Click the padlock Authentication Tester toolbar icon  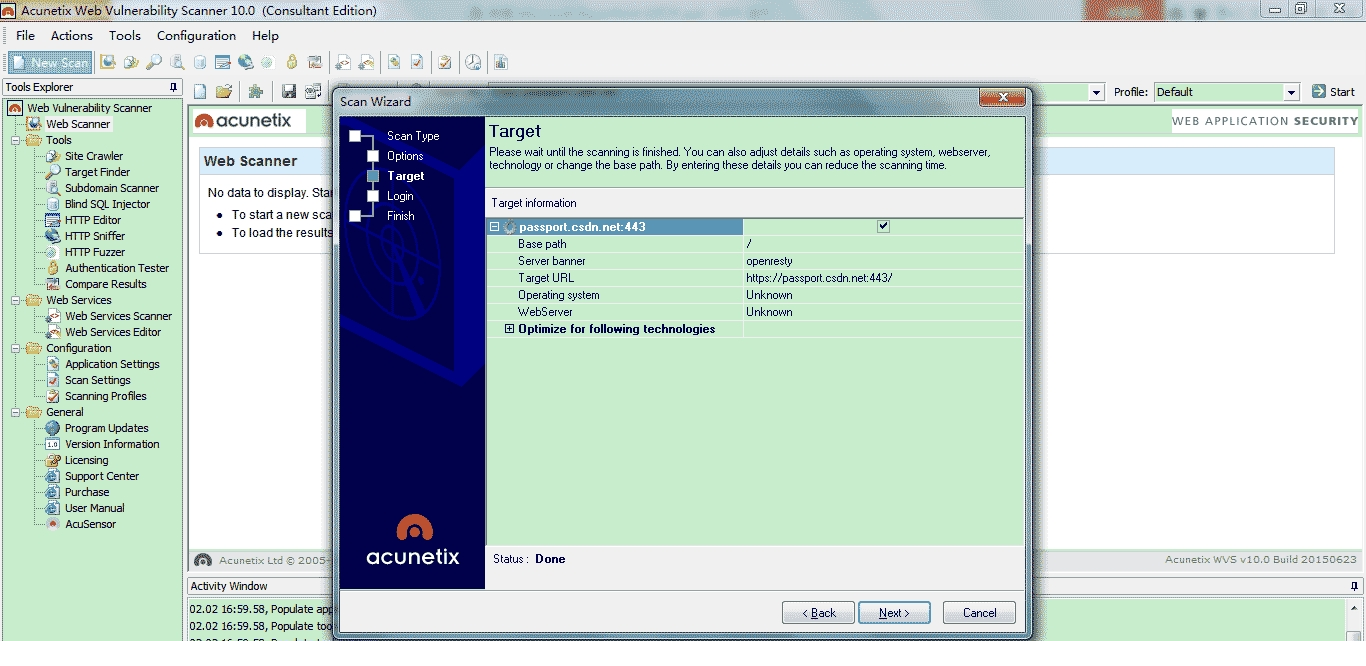292,62
